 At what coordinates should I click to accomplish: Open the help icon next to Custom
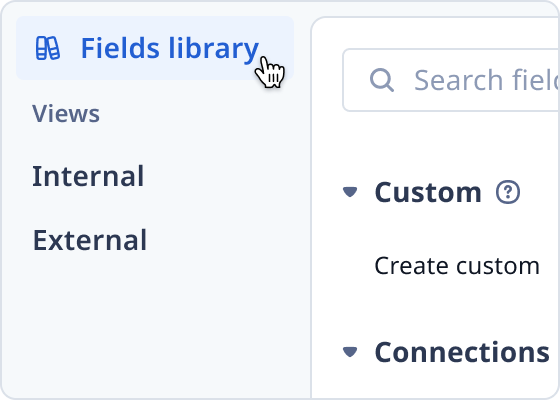coord(508,192)
